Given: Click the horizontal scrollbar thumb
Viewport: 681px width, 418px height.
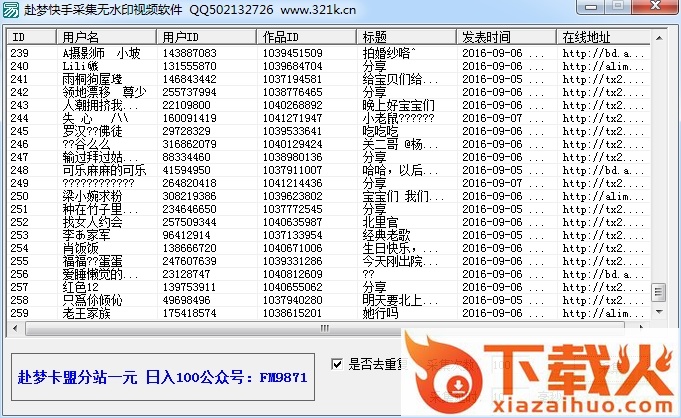Looking at the screenshot, I should 325,328.
